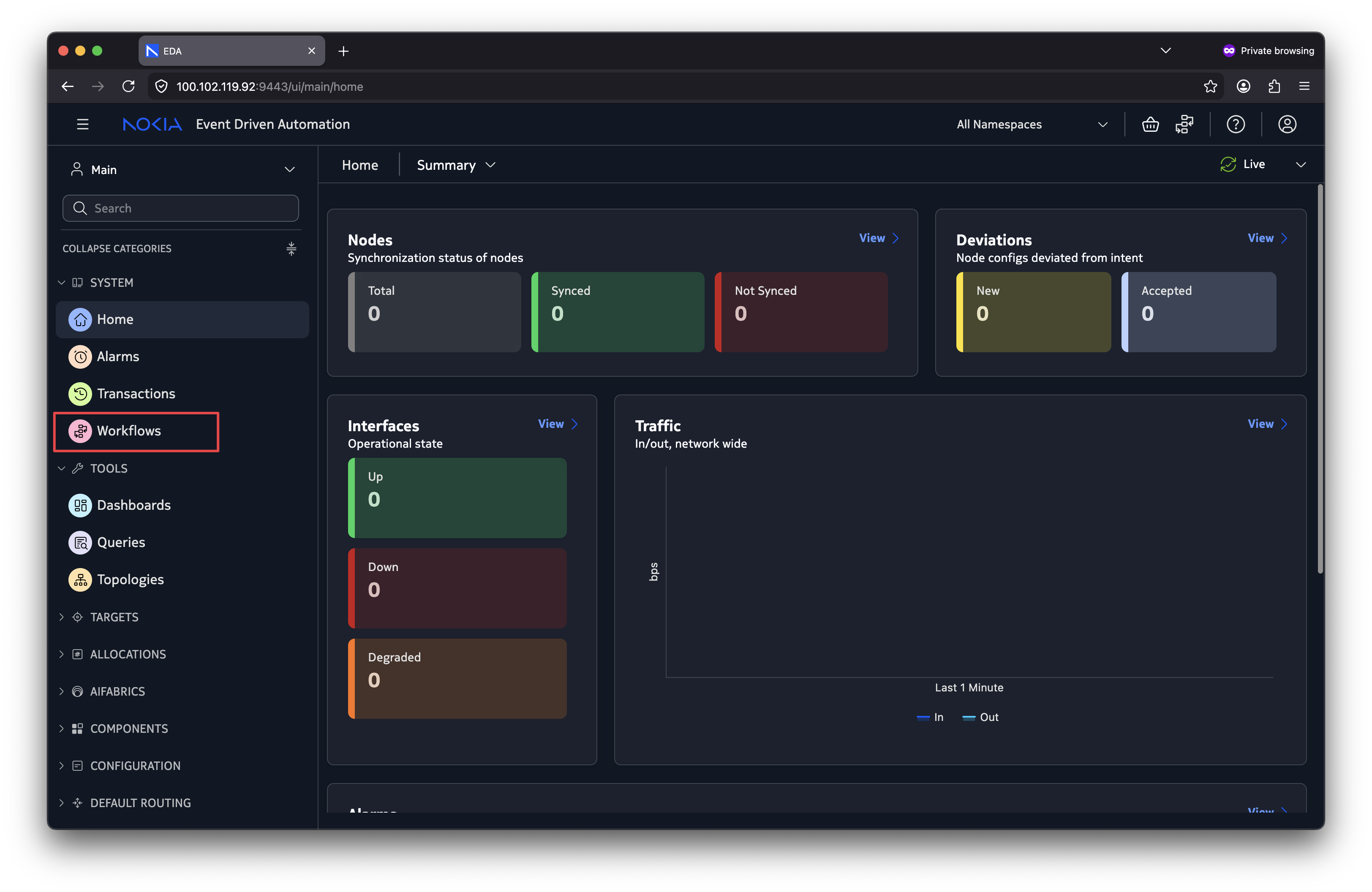Reload the page with browser refresh icon
The image size is (1372, 892).
point(128,87)
